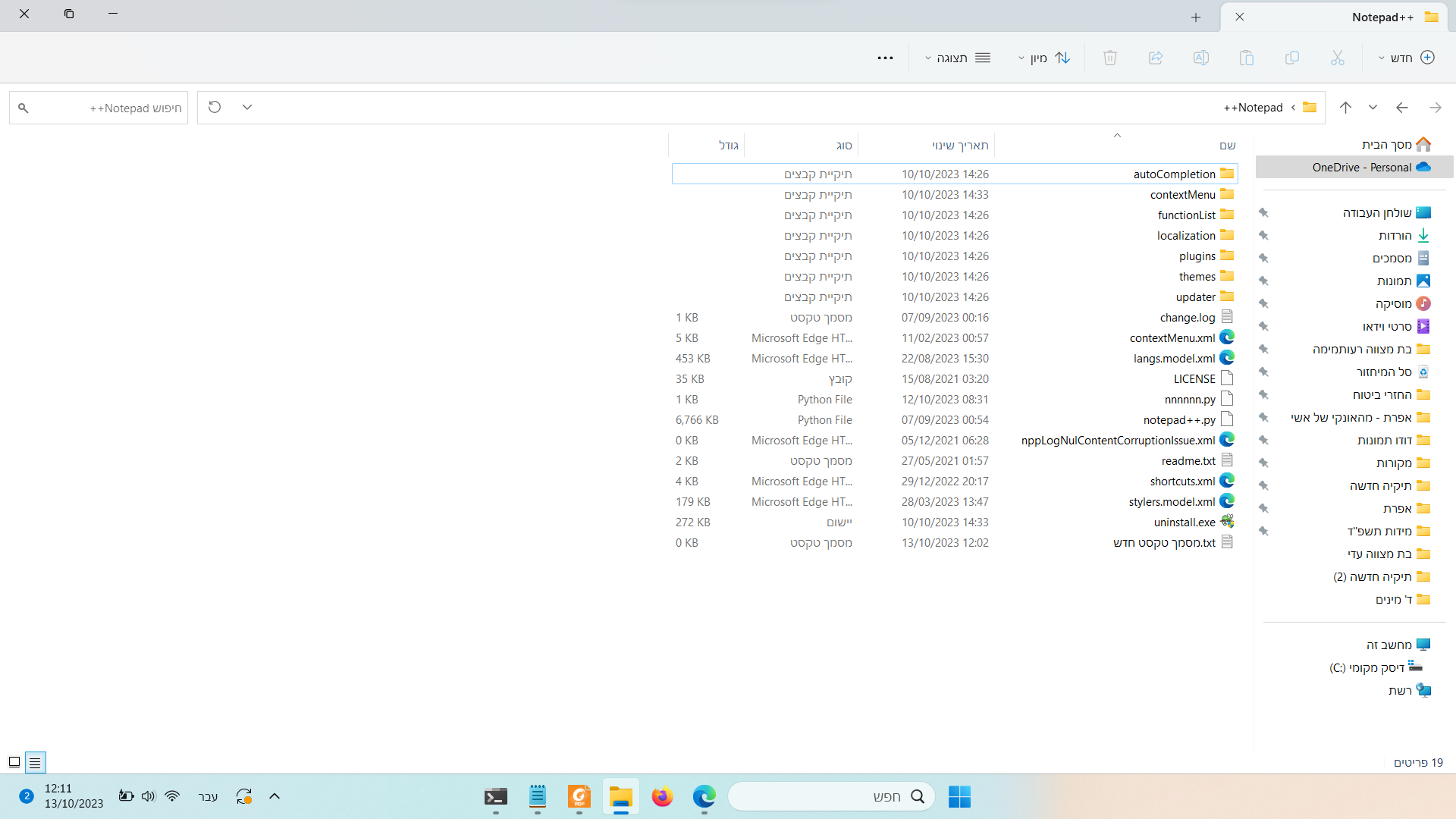Select the change.log file
The height and width of the screenshot is (819, 1456).
pos(955,317)
